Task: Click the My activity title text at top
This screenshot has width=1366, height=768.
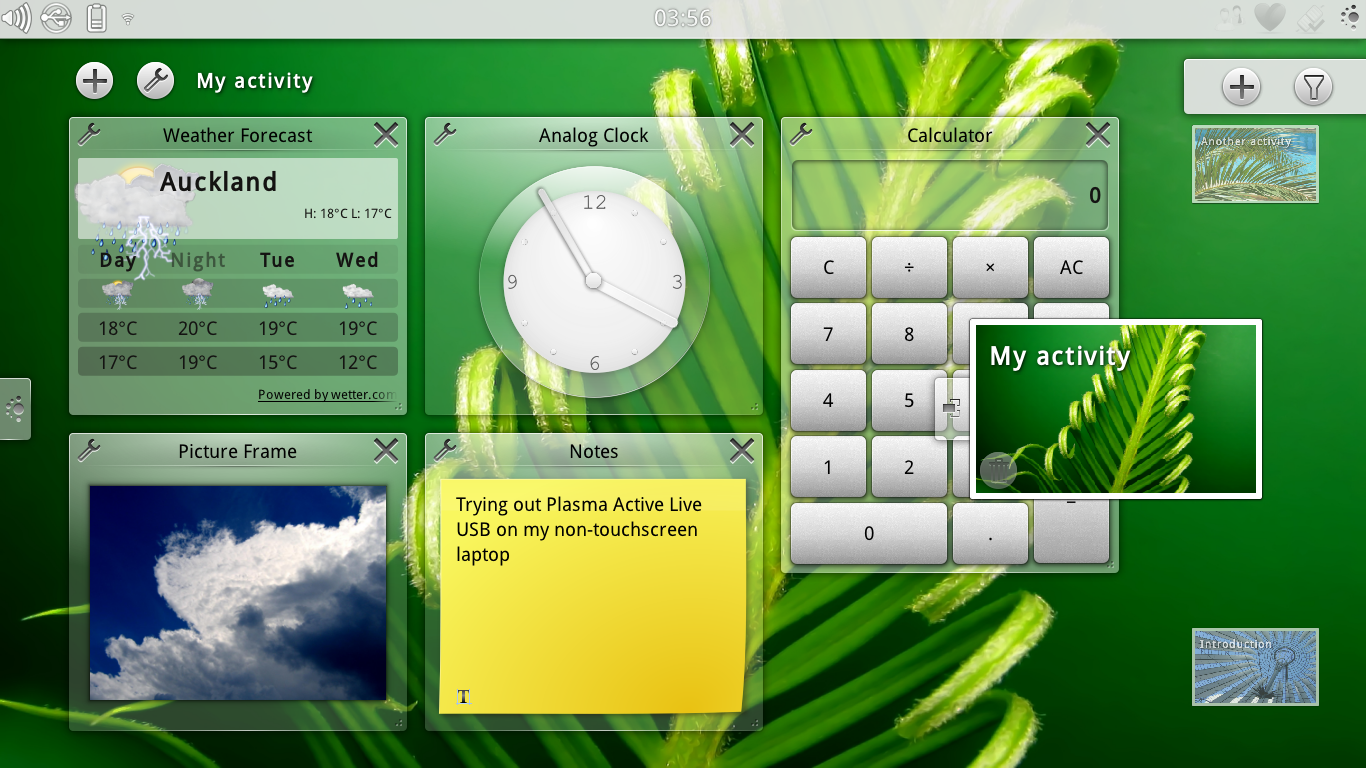Action: tap(255, 81)
